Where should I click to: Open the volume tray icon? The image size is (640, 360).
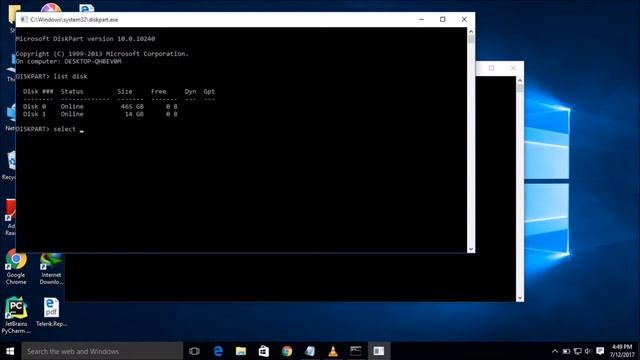(588, 351)
